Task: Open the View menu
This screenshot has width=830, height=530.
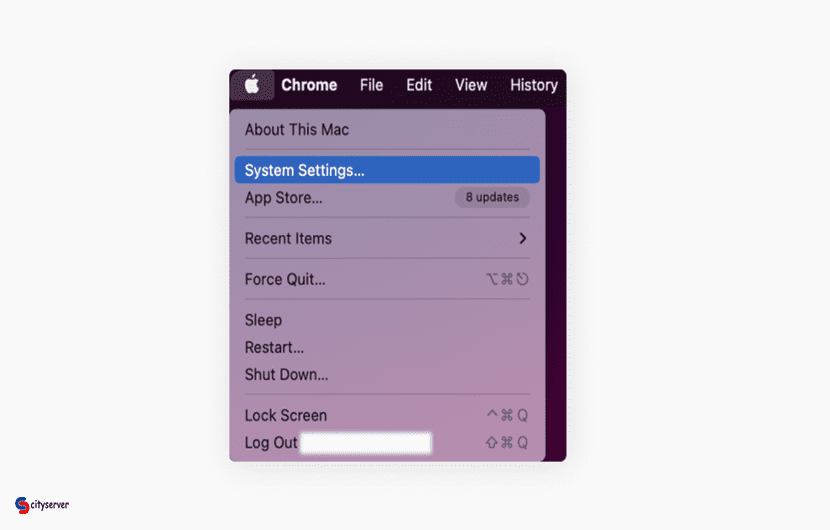Action: [471, 85]
